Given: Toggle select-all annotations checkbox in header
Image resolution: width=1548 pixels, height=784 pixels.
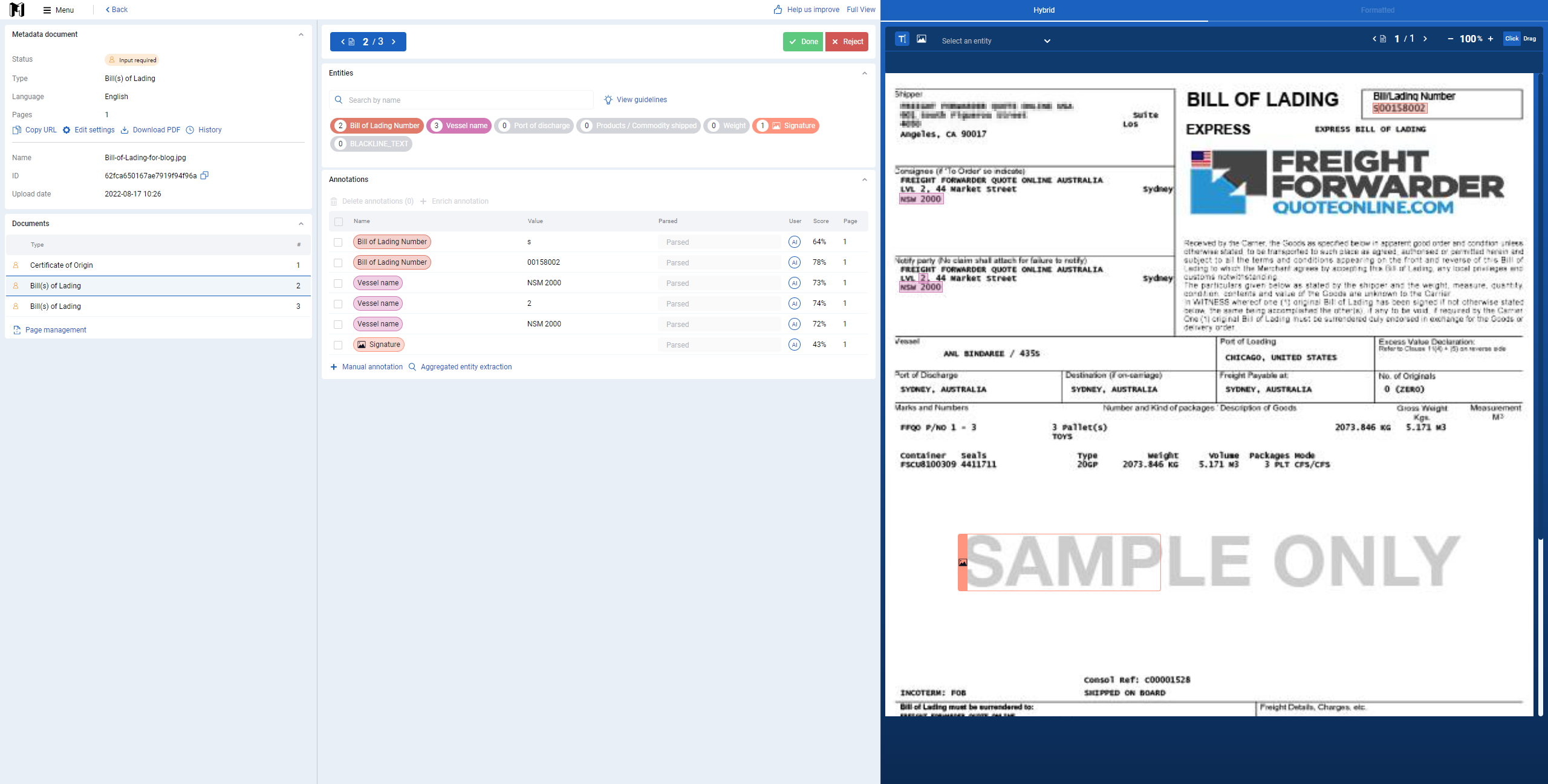Looking at the screenshot, I should tap(339, 221).
